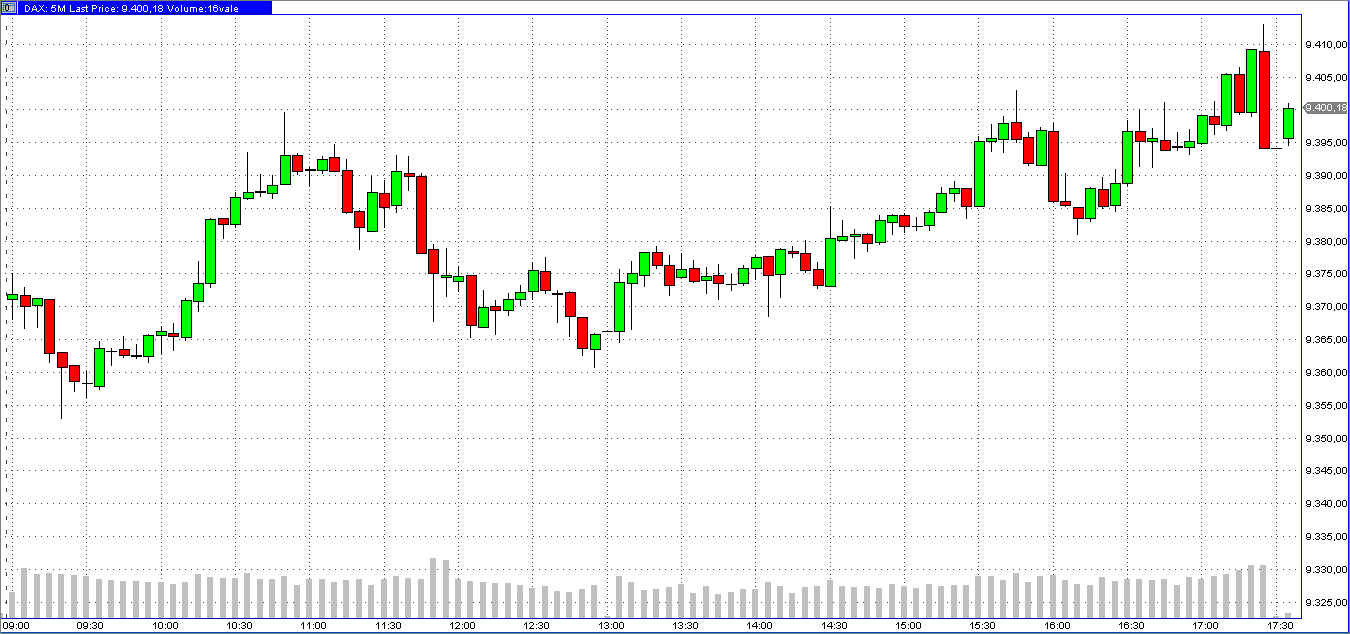This screenshot has width=1350, height=634.
Task: Click the 9.360,00 price axis label
Action: coord(1324,373)
